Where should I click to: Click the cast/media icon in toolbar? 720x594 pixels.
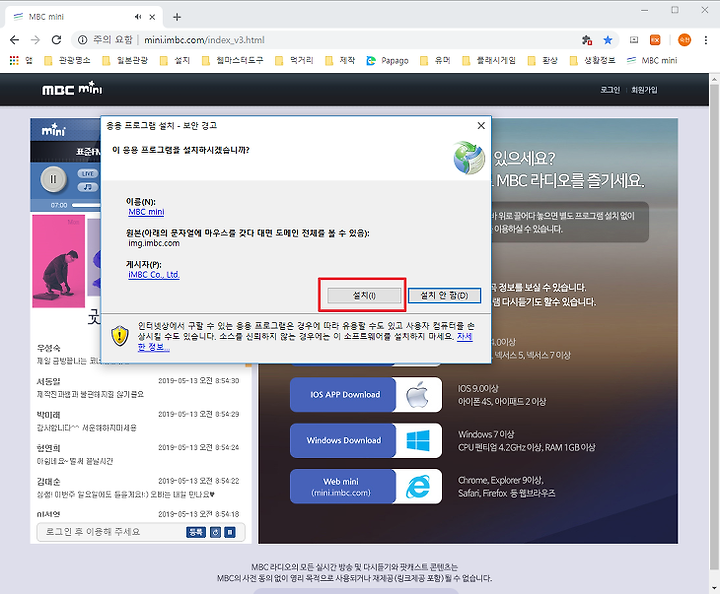coord(634,40)
